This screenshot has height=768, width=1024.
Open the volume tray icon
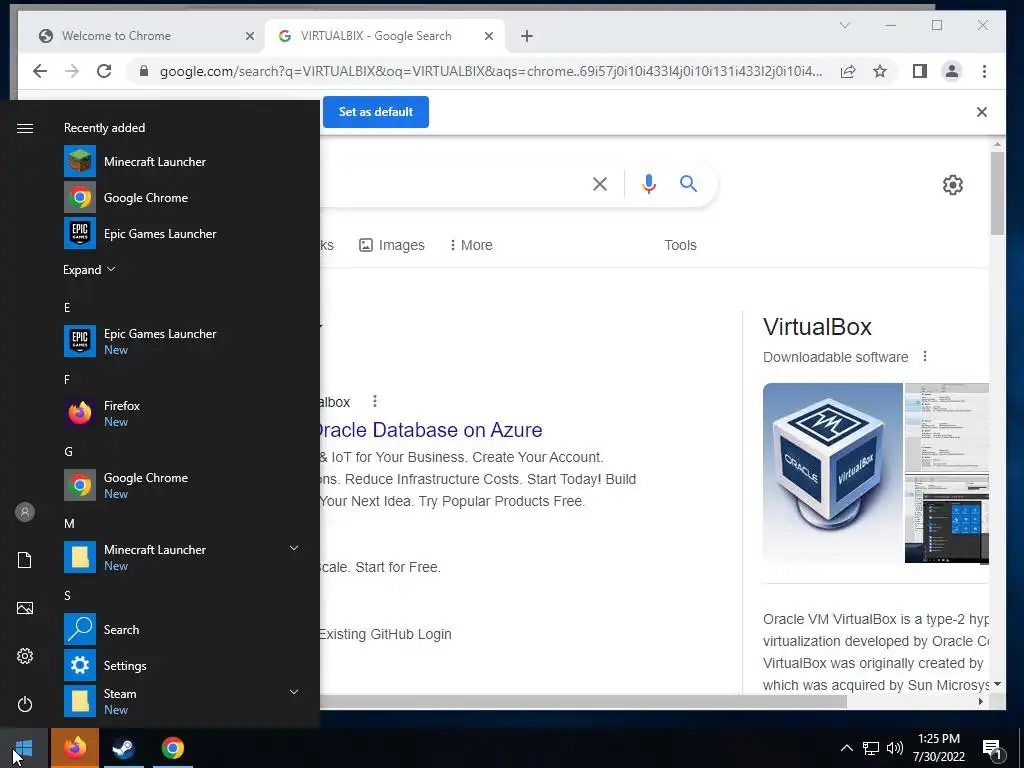click(x=895, y=748)
